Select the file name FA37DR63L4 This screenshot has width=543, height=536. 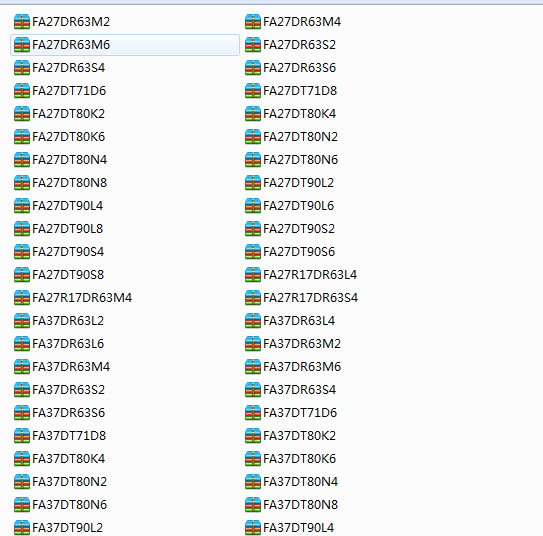pos(299,321)
